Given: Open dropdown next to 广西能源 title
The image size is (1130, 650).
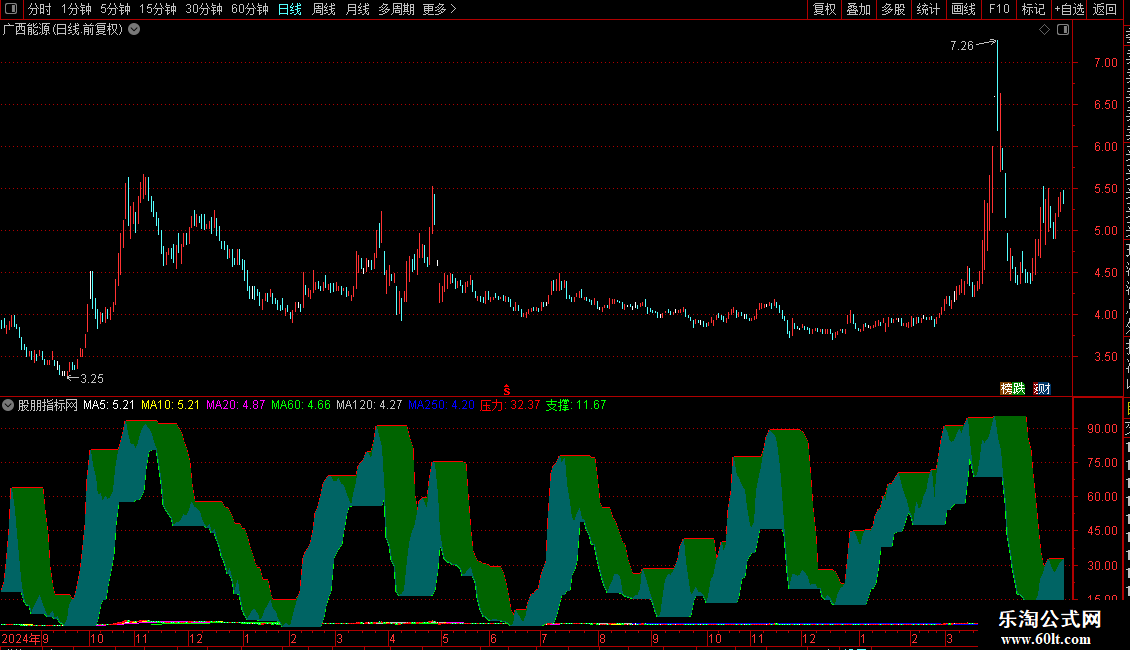Looking at the screenshot, I should (x=134, y=30).
